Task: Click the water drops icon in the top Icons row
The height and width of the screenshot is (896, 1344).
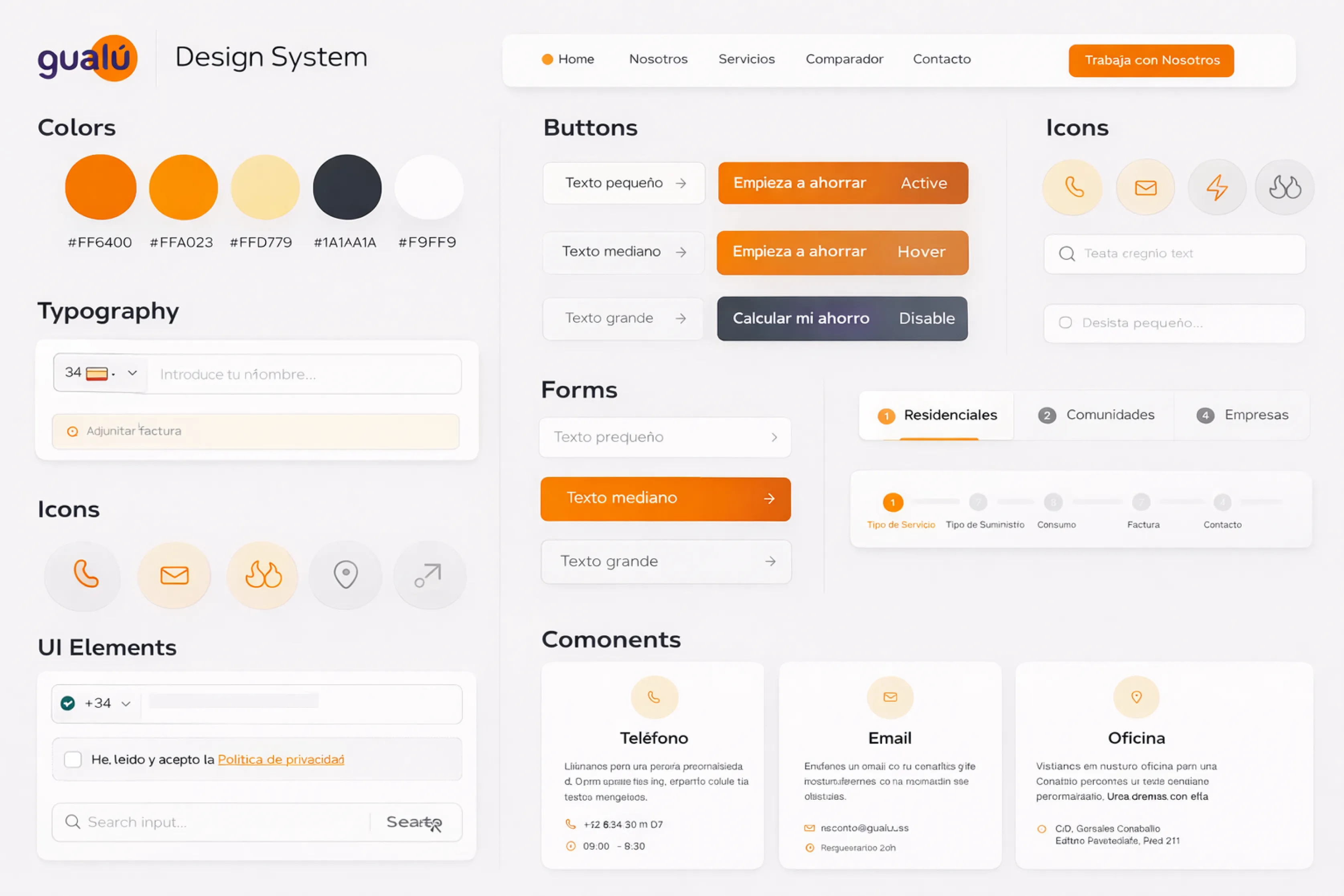Action: (1285, 187)
